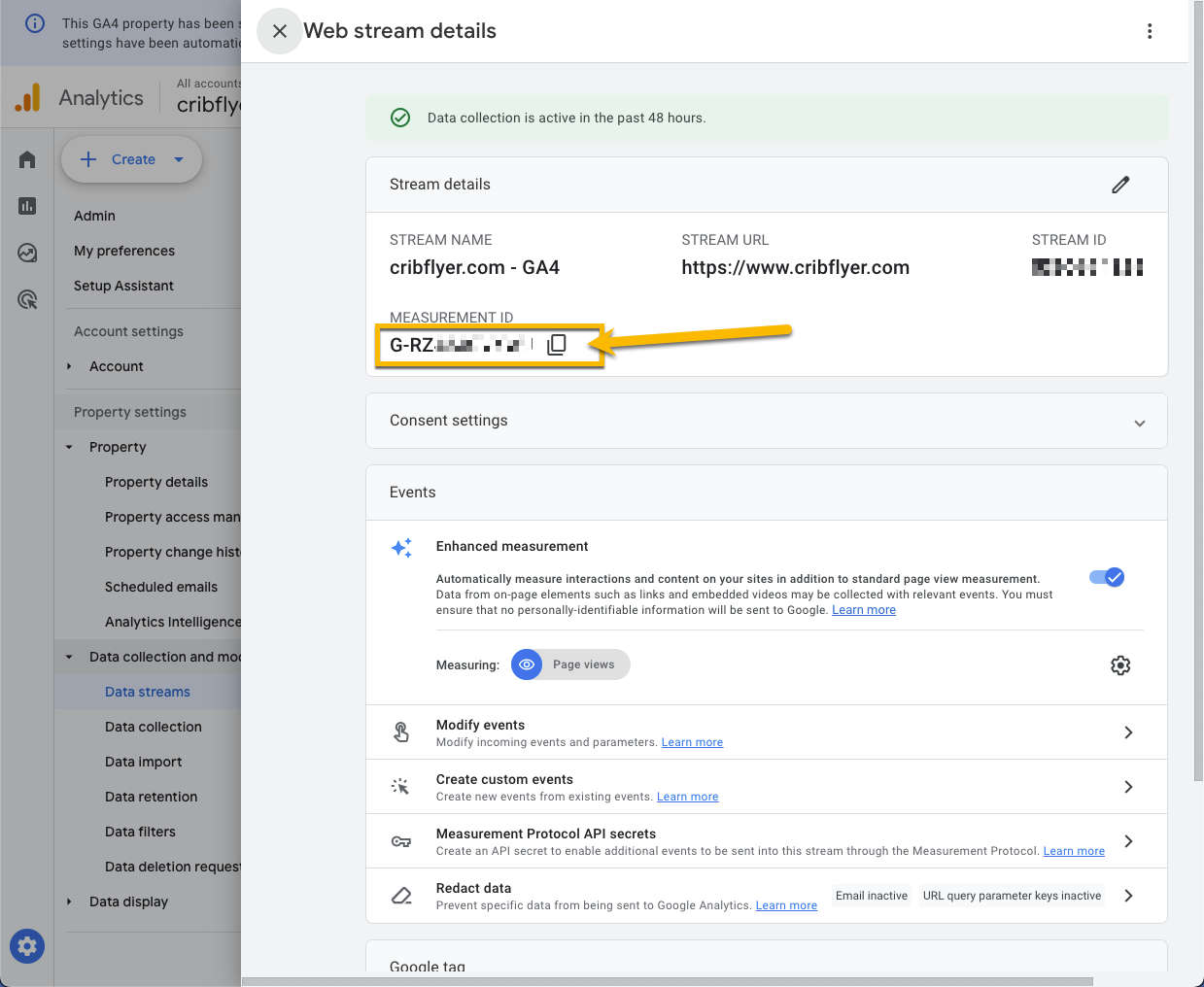
Task: Open Admin gear icon at bottom left
Action: (27, 946)
